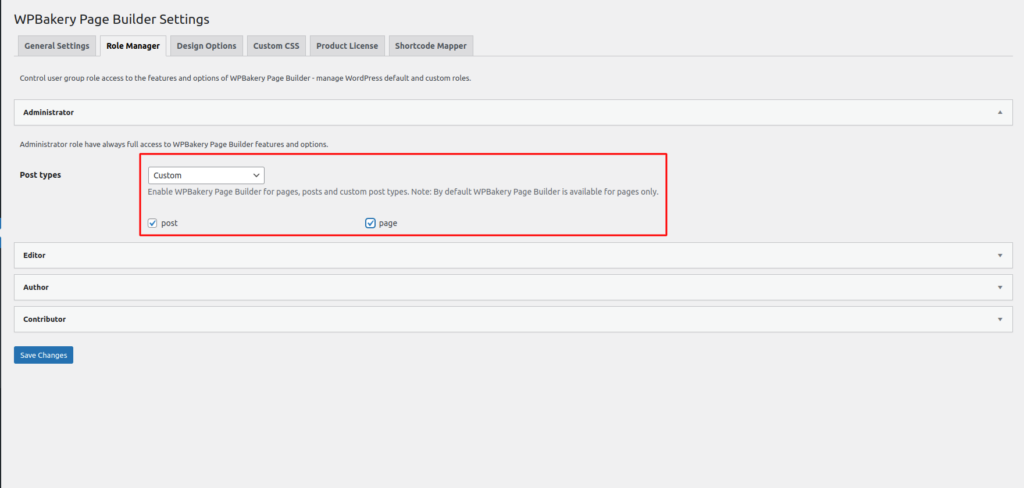Collapse the Administrator role section arrow
This screenshot has height=488, width=1024.
[1000, 112]
